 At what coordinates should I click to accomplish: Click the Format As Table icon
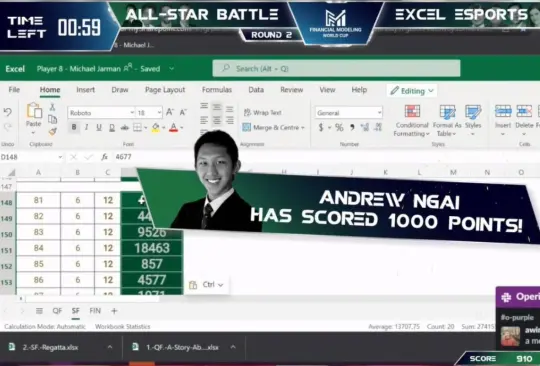[x=447, y=112]
